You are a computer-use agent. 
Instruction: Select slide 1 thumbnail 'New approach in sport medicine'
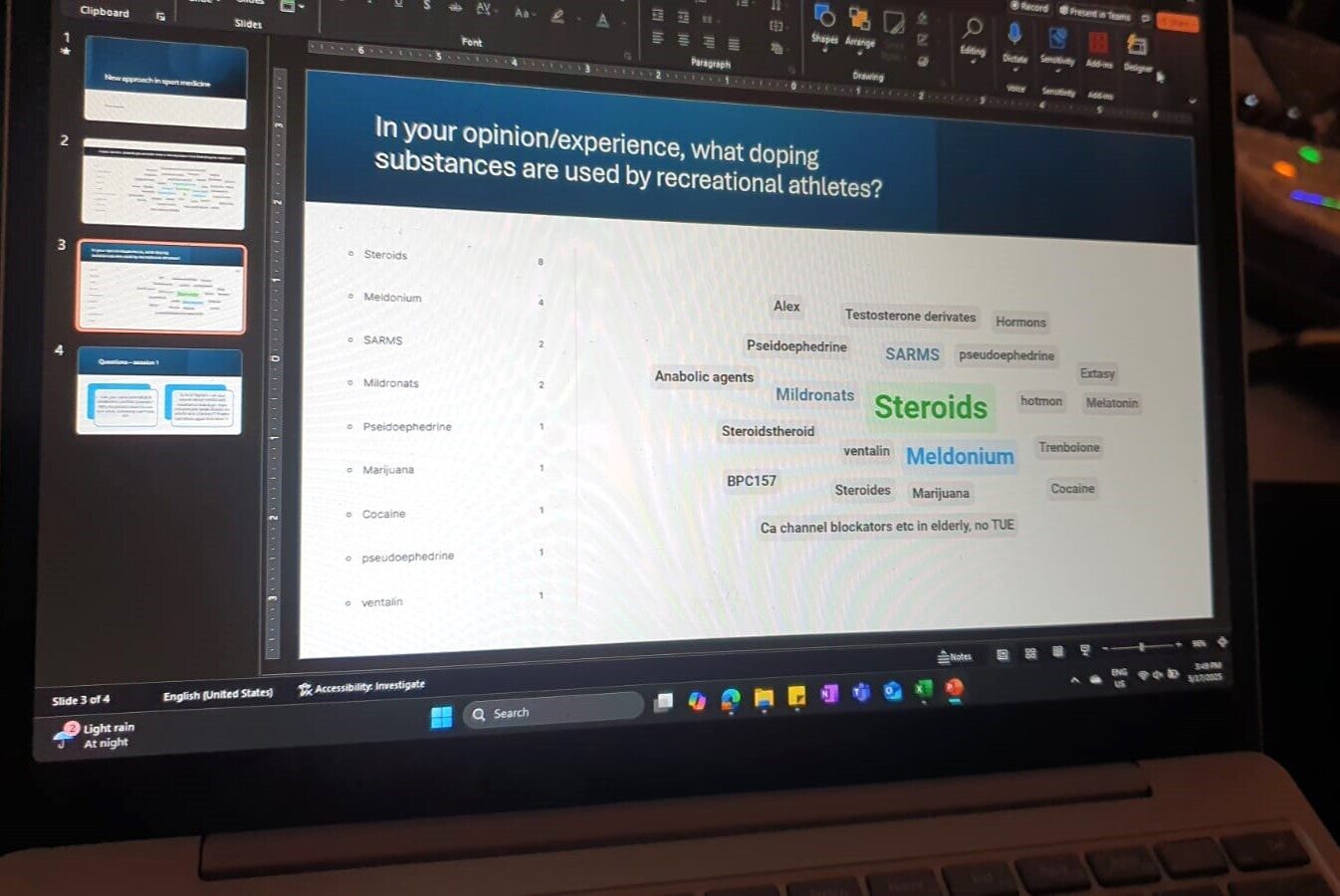tap(165, 82)
